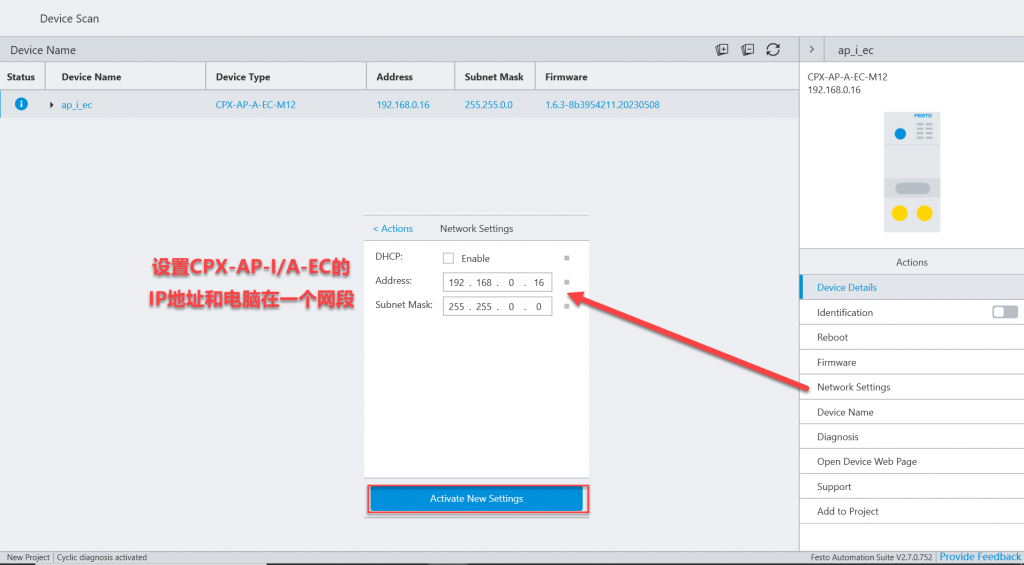
Task: Refresh the device scan list
Action: [x=773, y=50]
